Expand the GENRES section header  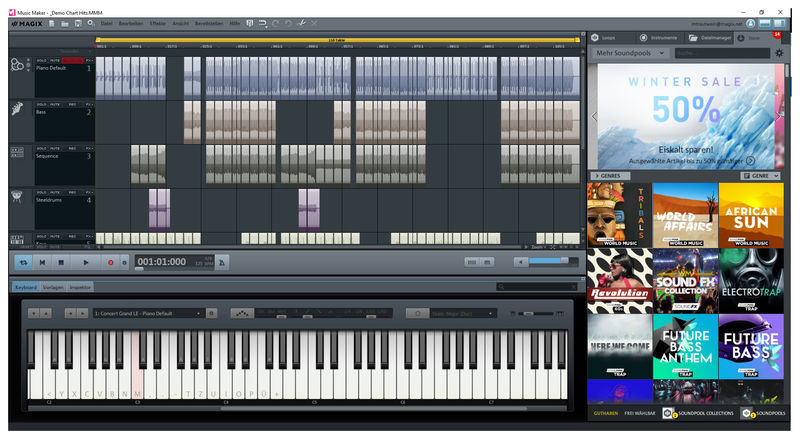(x=611, y=176)
